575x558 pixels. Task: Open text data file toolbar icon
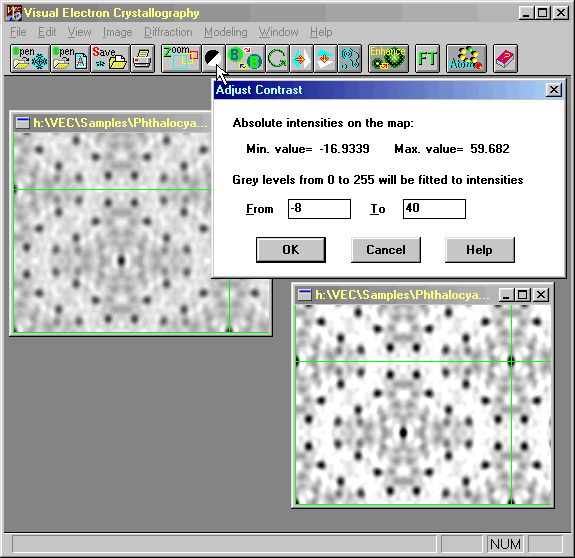click(x=70, y=59)
